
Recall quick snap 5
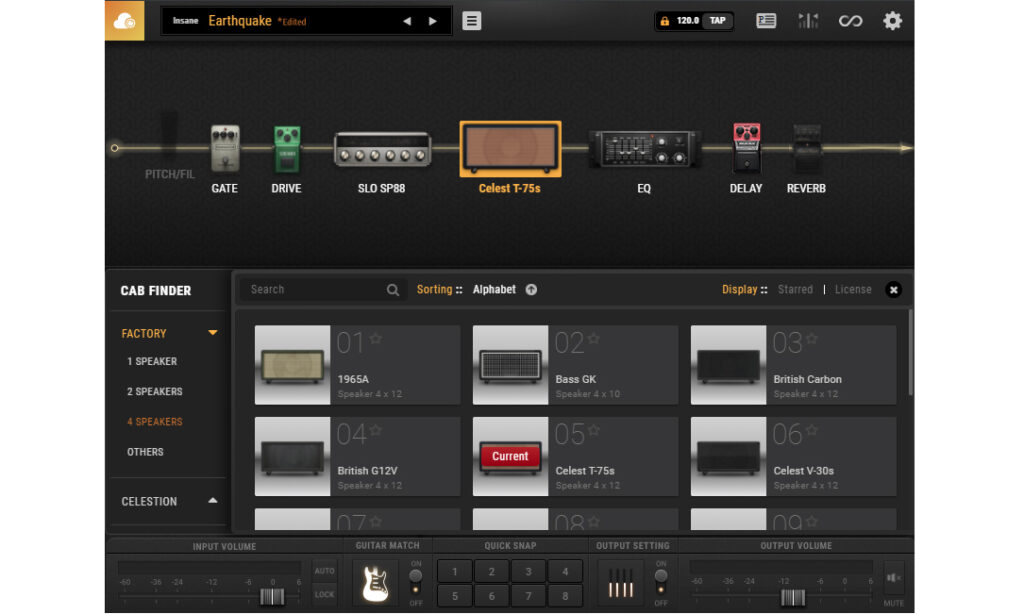(455, 596)
